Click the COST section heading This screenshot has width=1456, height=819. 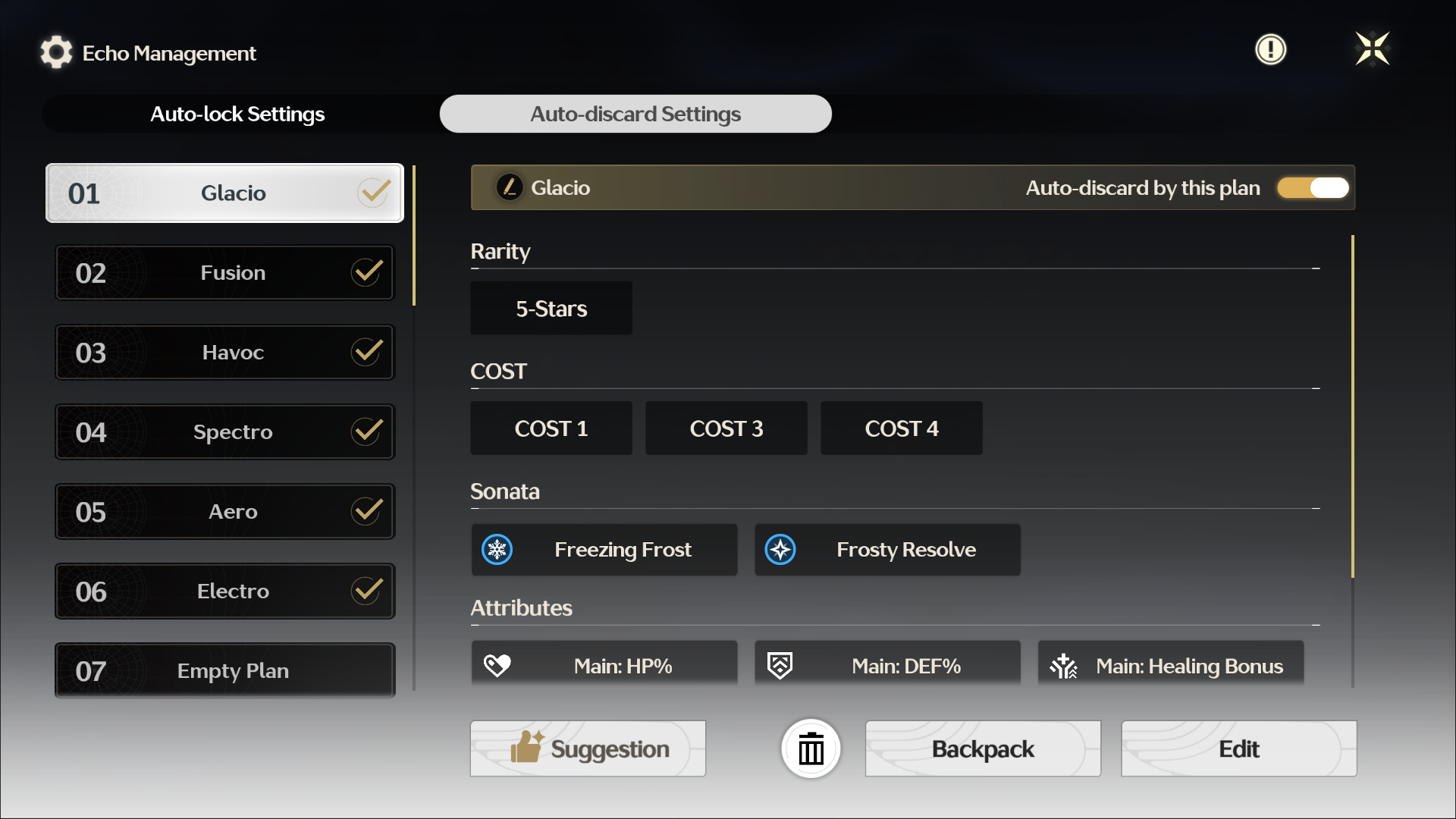pos(498,371)
